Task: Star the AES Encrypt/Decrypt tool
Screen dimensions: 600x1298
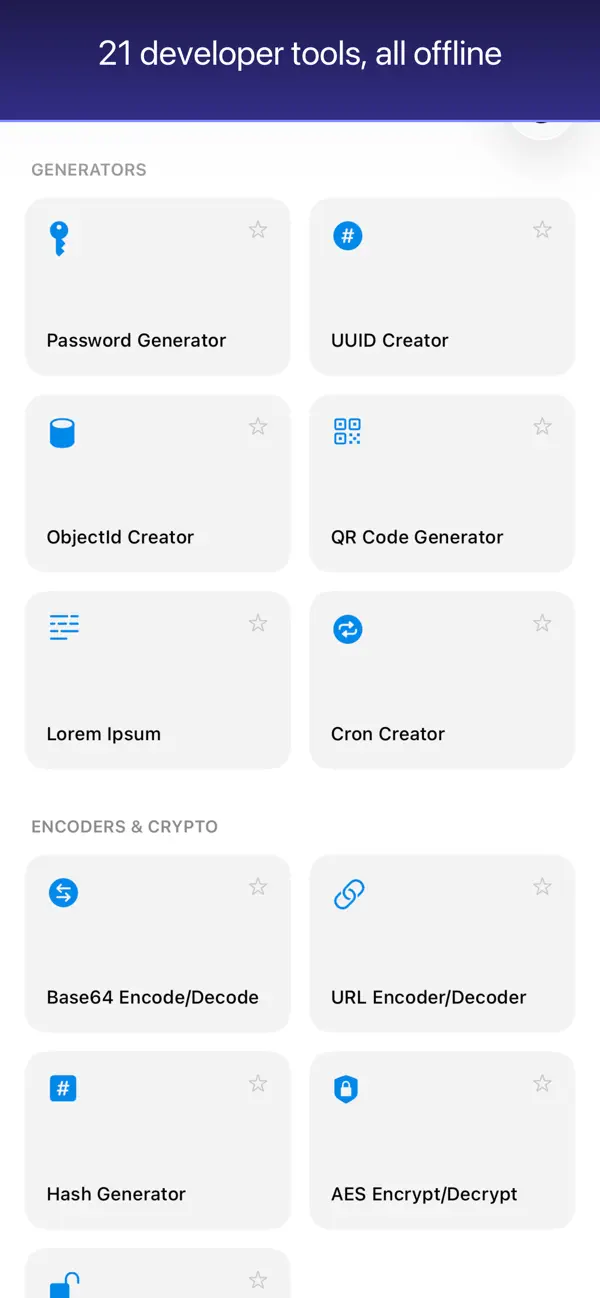Action: pos(542,1083)
